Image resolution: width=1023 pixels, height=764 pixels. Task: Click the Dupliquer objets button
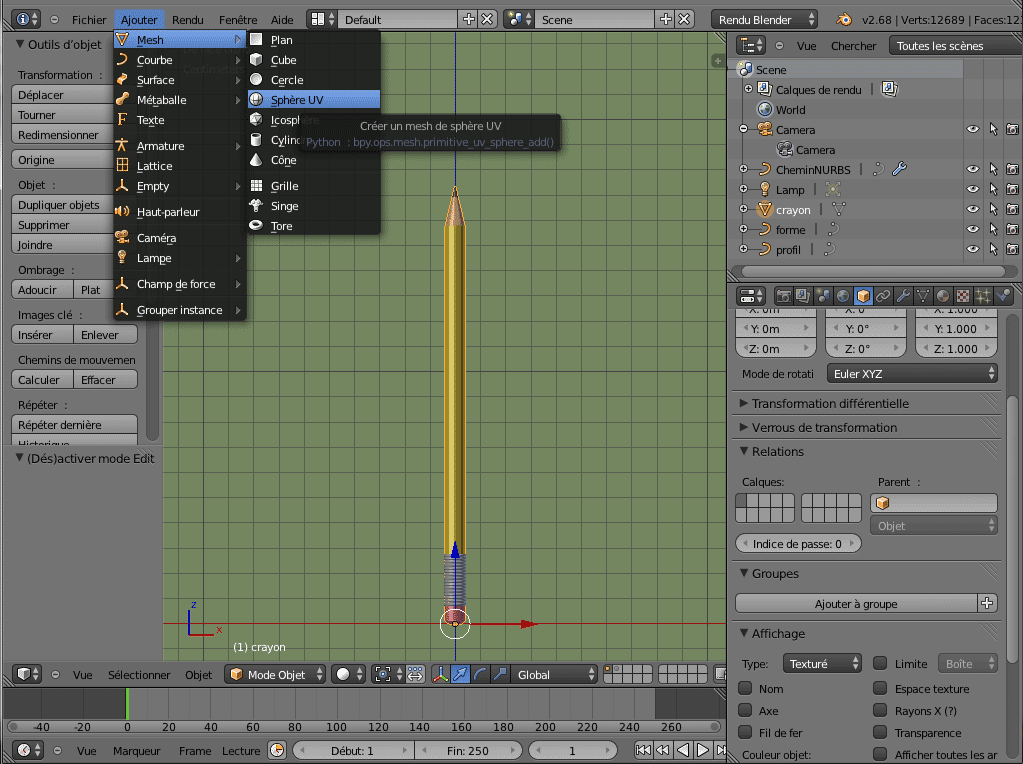click(63, 205)
